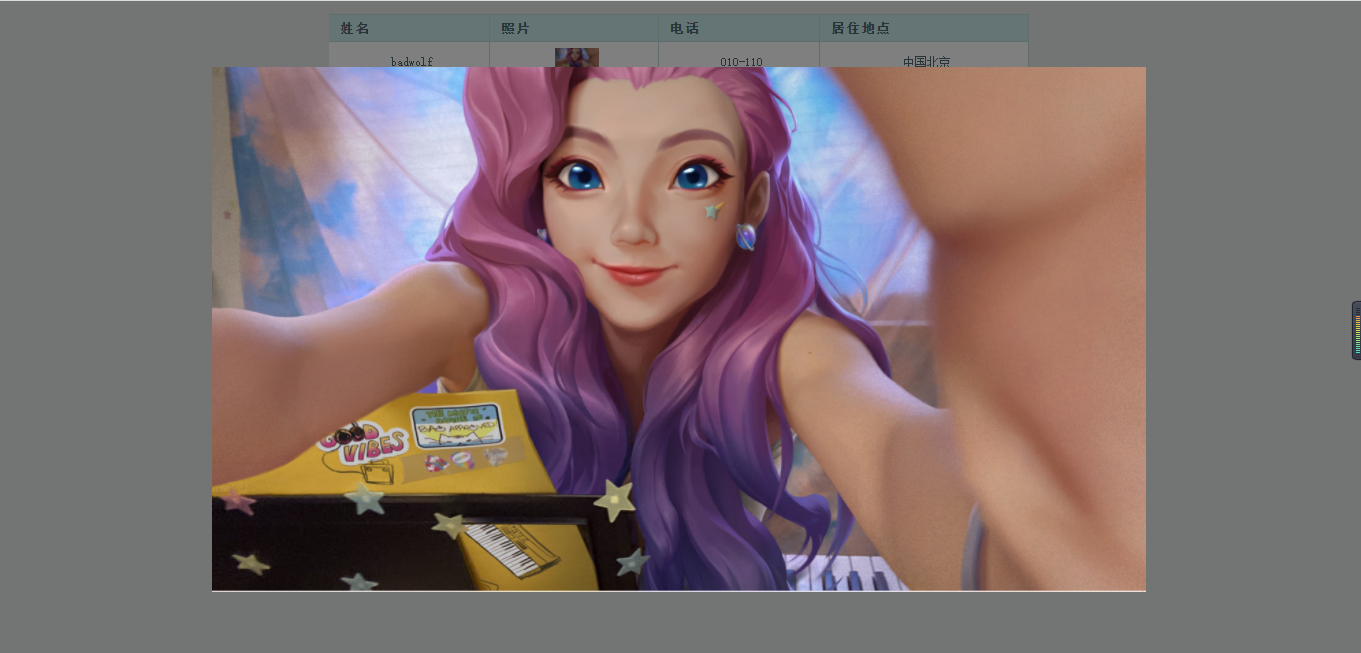Select the badwolf name cell
Viewport: 1361px width, 653px height.
[409, 55]
